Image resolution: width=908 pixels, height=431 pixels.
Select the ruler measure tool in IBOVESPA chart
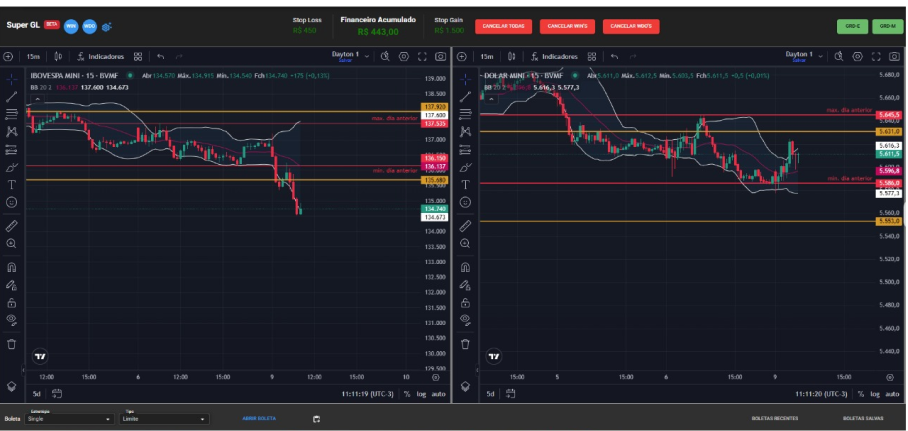(12, 226)
